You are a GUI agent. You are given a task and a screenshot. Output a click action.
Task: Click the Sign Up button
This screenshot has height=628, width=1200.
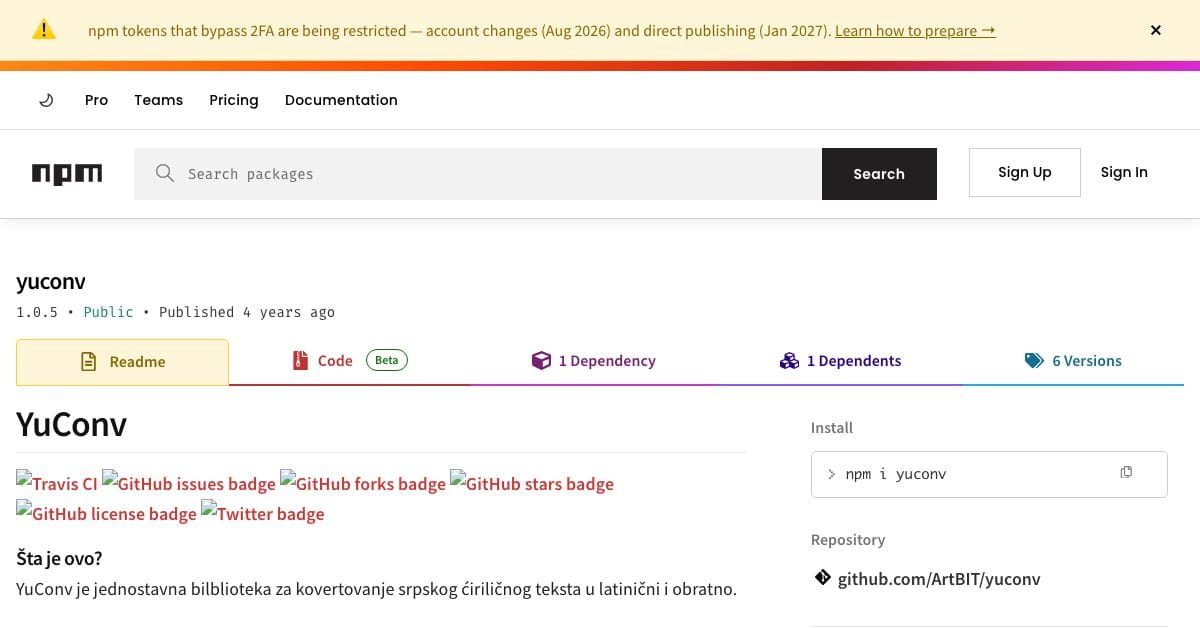1025,172
